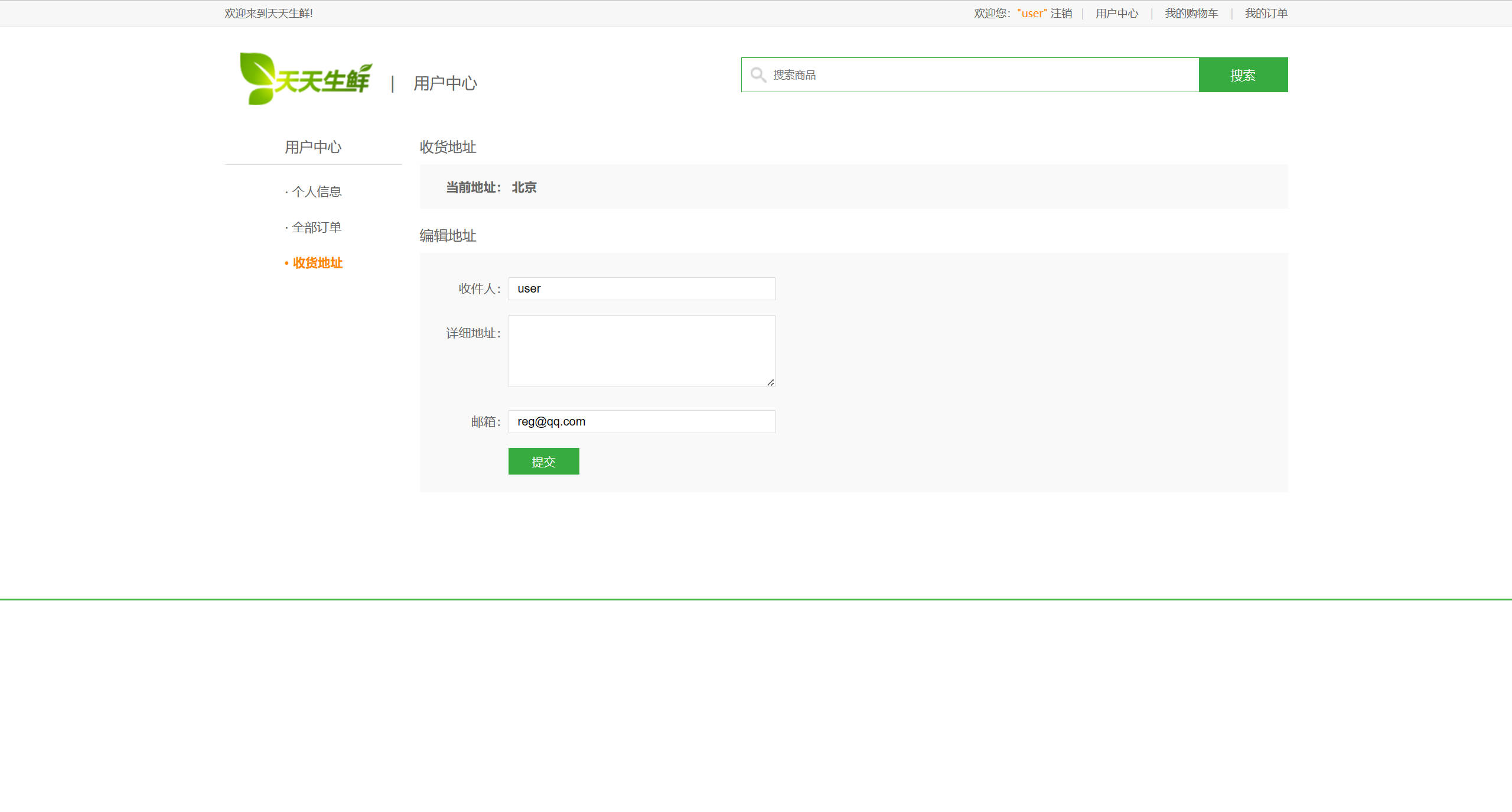Viewport: 1512px width, 812px height.
Task: Click the magnifier icon in search bar
Action: coord(758,74)
